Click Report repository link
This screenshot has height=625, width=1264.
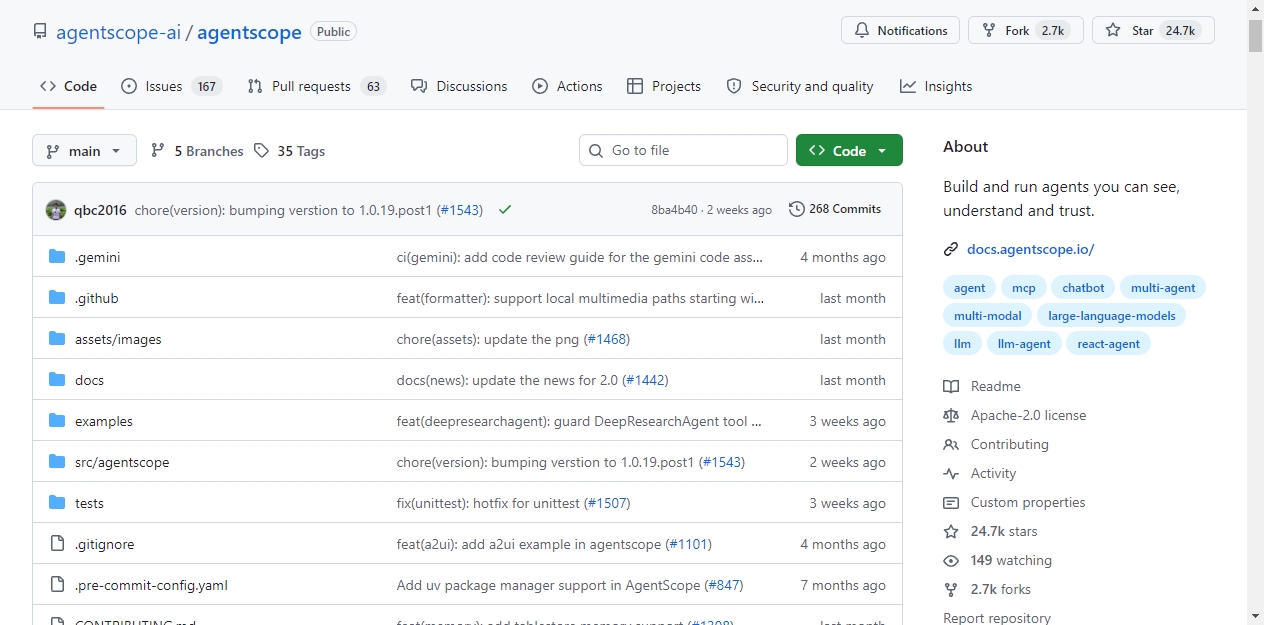tap(997, 618)
